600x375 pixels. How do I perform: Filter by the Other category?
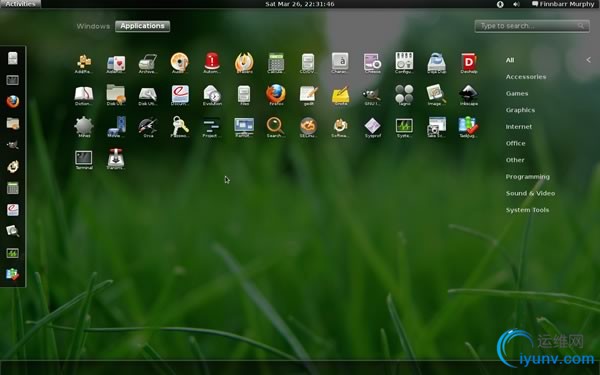[x=515, y=160]
